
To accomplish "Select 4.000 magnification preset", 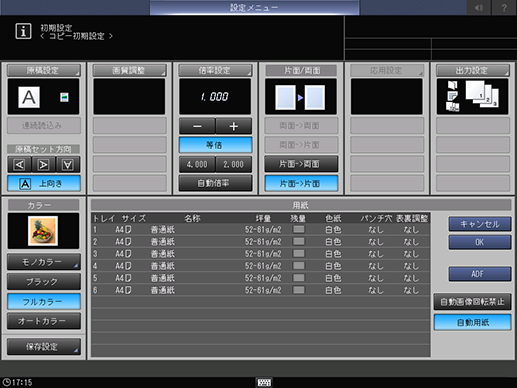I will point(197,164).
